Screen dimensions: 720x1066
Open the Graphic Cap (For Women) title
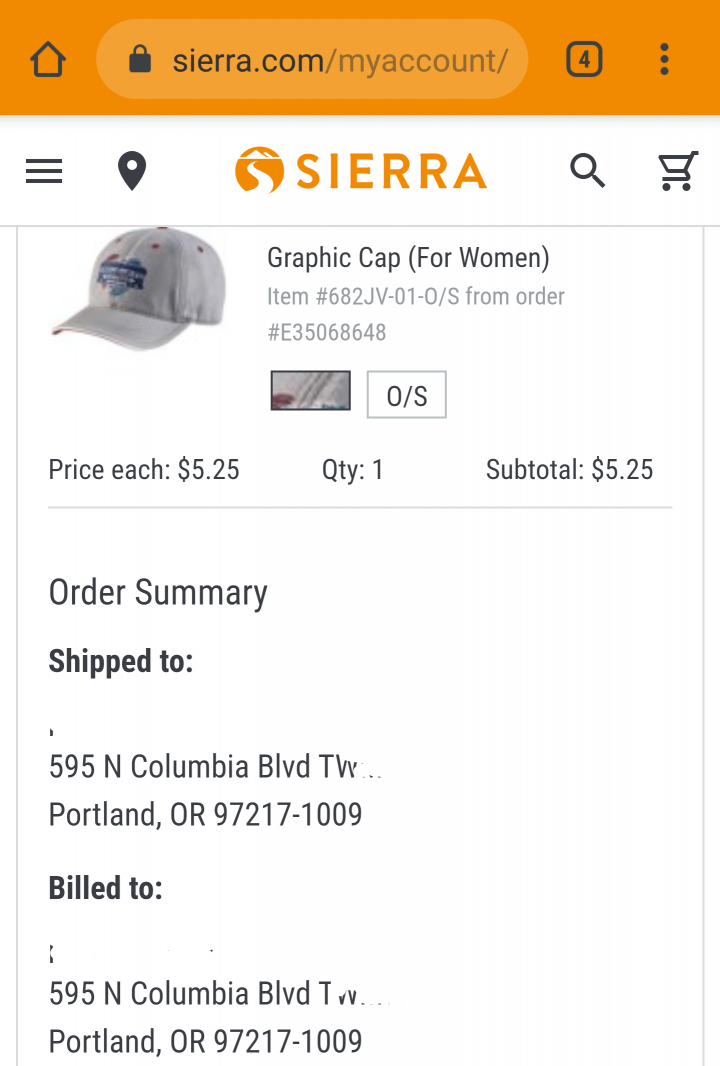pyautogui.click(x=408, y=258)
